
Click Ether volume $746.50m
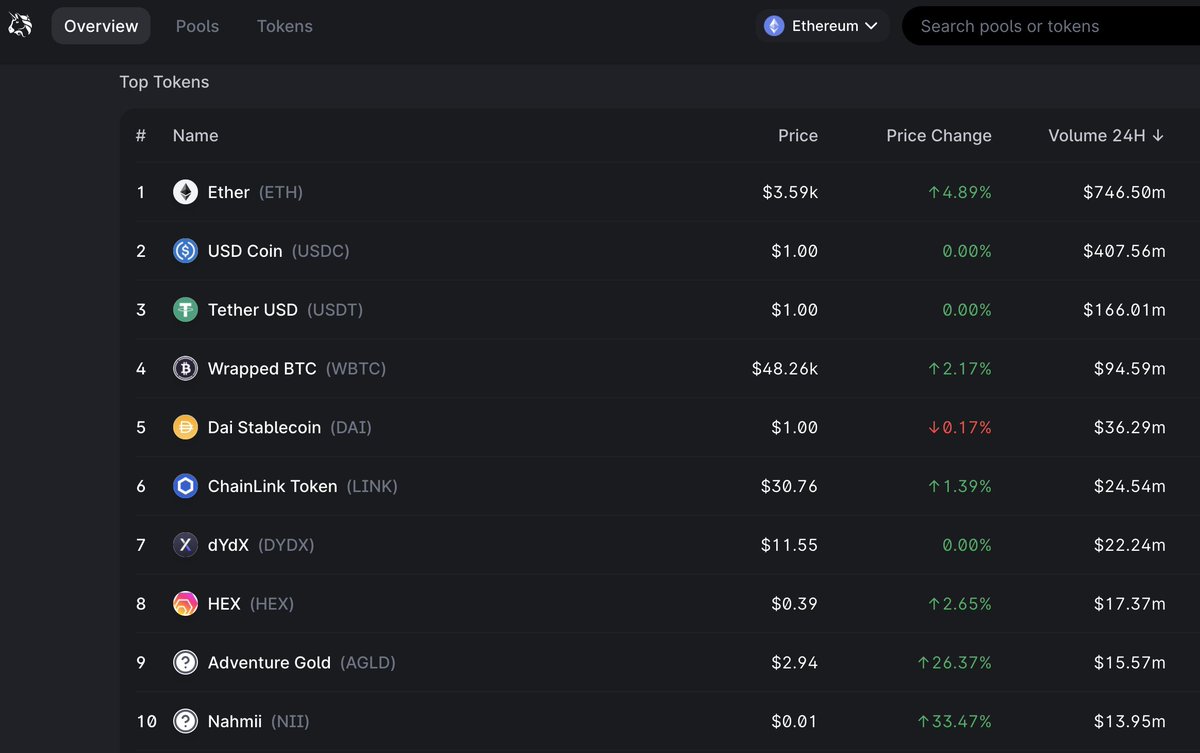click(x=1124, y=192)
